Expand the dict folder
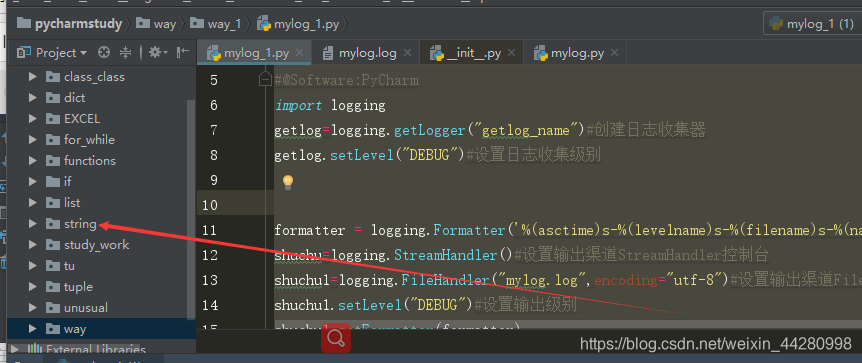The width and height of the screenshot is (862, 363). (x=32, y=97)
